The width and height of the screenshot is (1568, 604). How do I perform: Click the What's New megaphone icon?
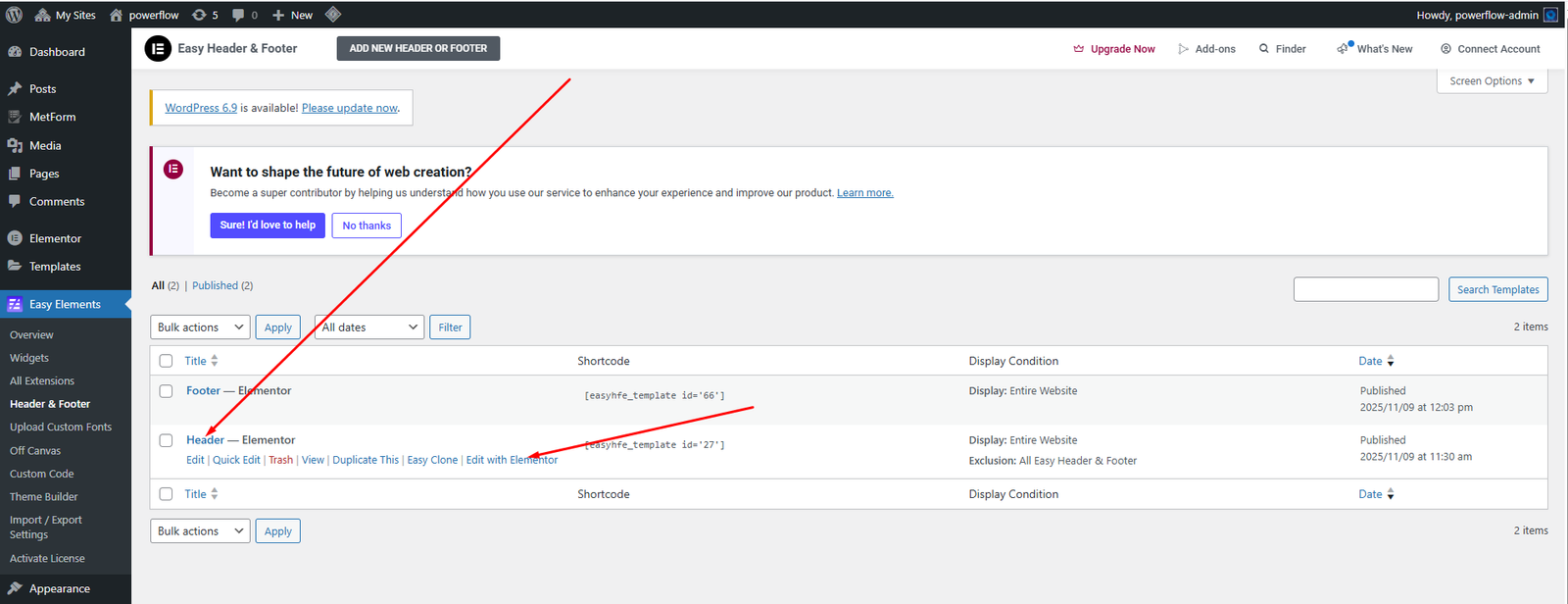pyautogui.click(x=1344, y=48)
